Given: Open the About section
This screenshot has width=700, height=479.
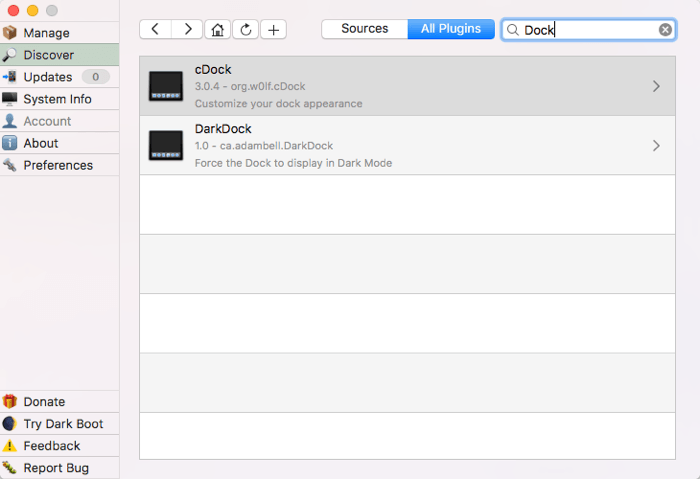Looking at the screenshot, I should pos(59,143).
